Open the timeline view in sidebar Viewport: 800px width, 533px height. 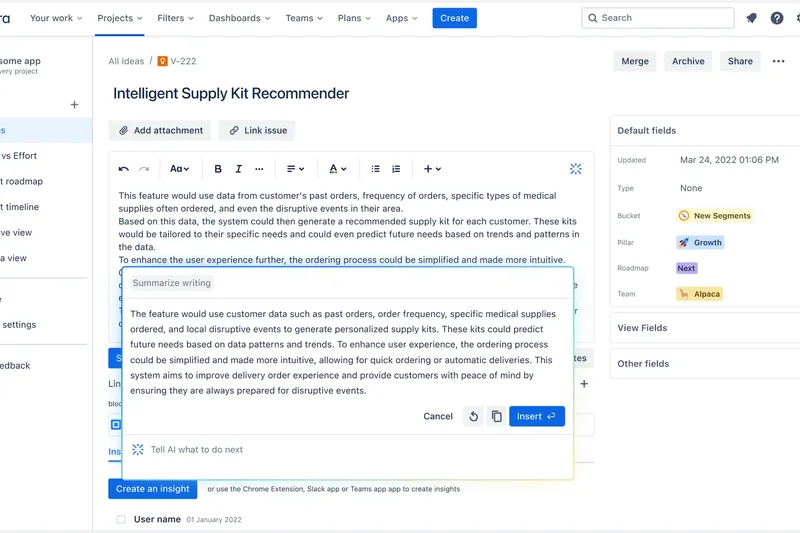(45, 207)
